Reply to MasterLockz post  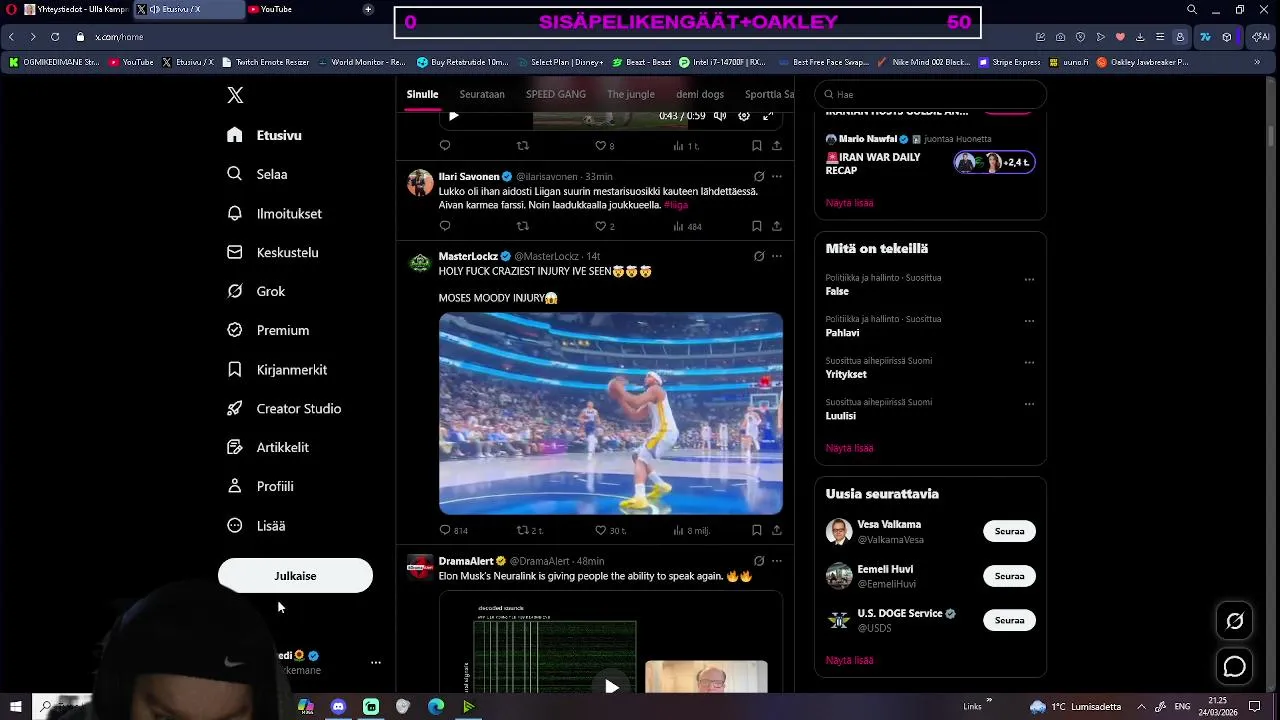point(445,530)
